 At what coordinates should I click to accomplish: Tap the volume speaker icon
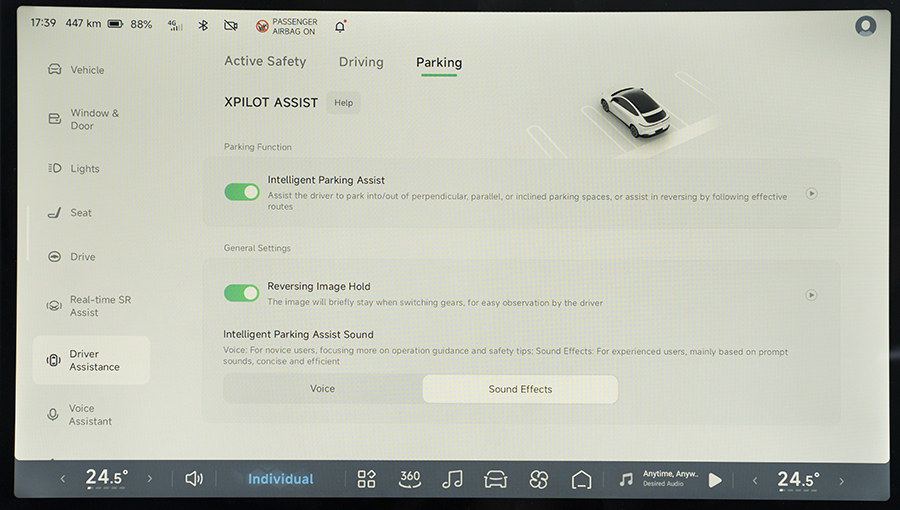coord(194,479)
